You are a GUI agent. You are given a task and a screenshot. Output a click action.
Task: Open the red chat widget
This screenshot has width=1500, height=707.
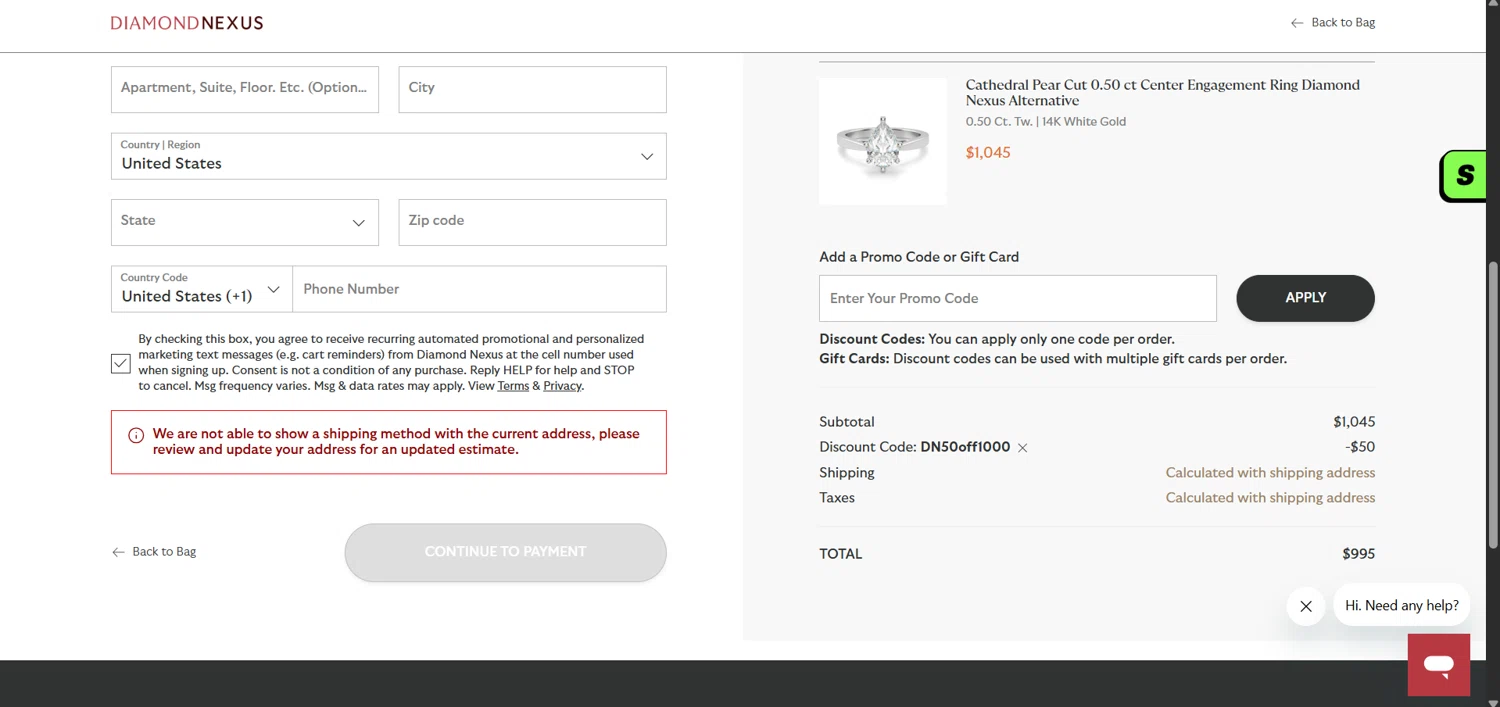coord(1438,664)
